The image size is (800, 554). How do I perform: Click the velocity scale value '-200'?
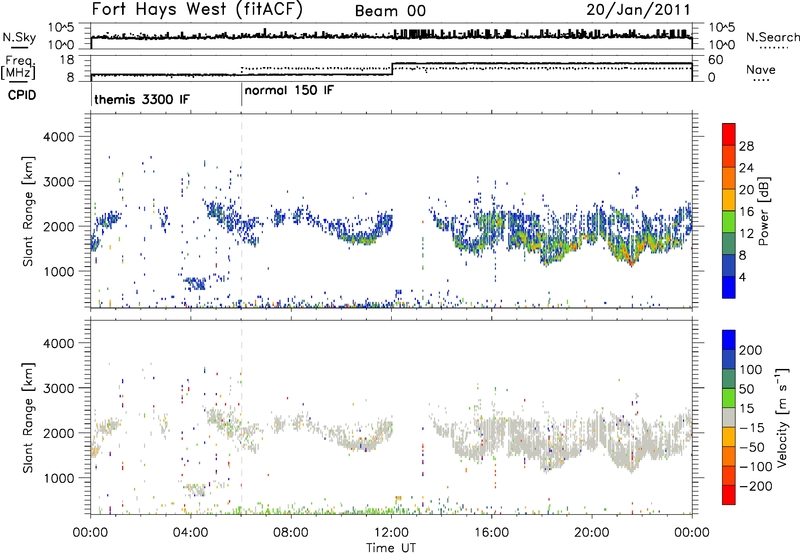pos(755,486)
